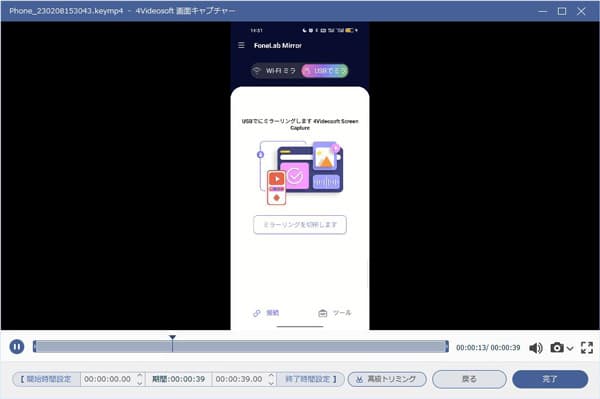Increase the start time with up stepper
600x399 pixels.
point(140,376)
